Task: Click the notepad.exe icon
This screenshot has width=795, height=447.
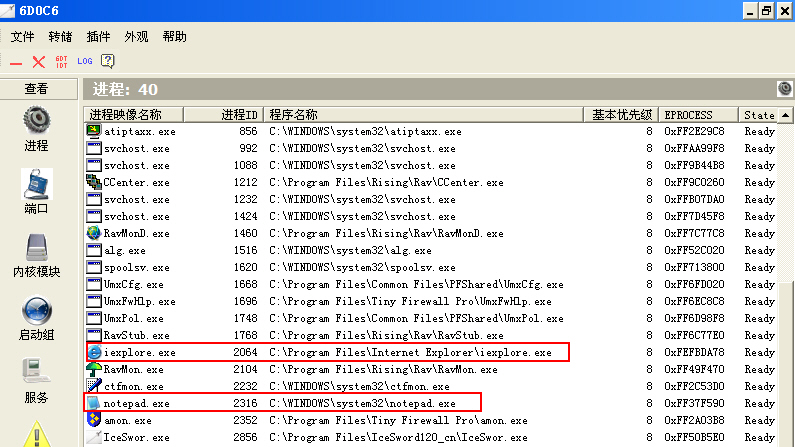Action: [x=93, y=403]
